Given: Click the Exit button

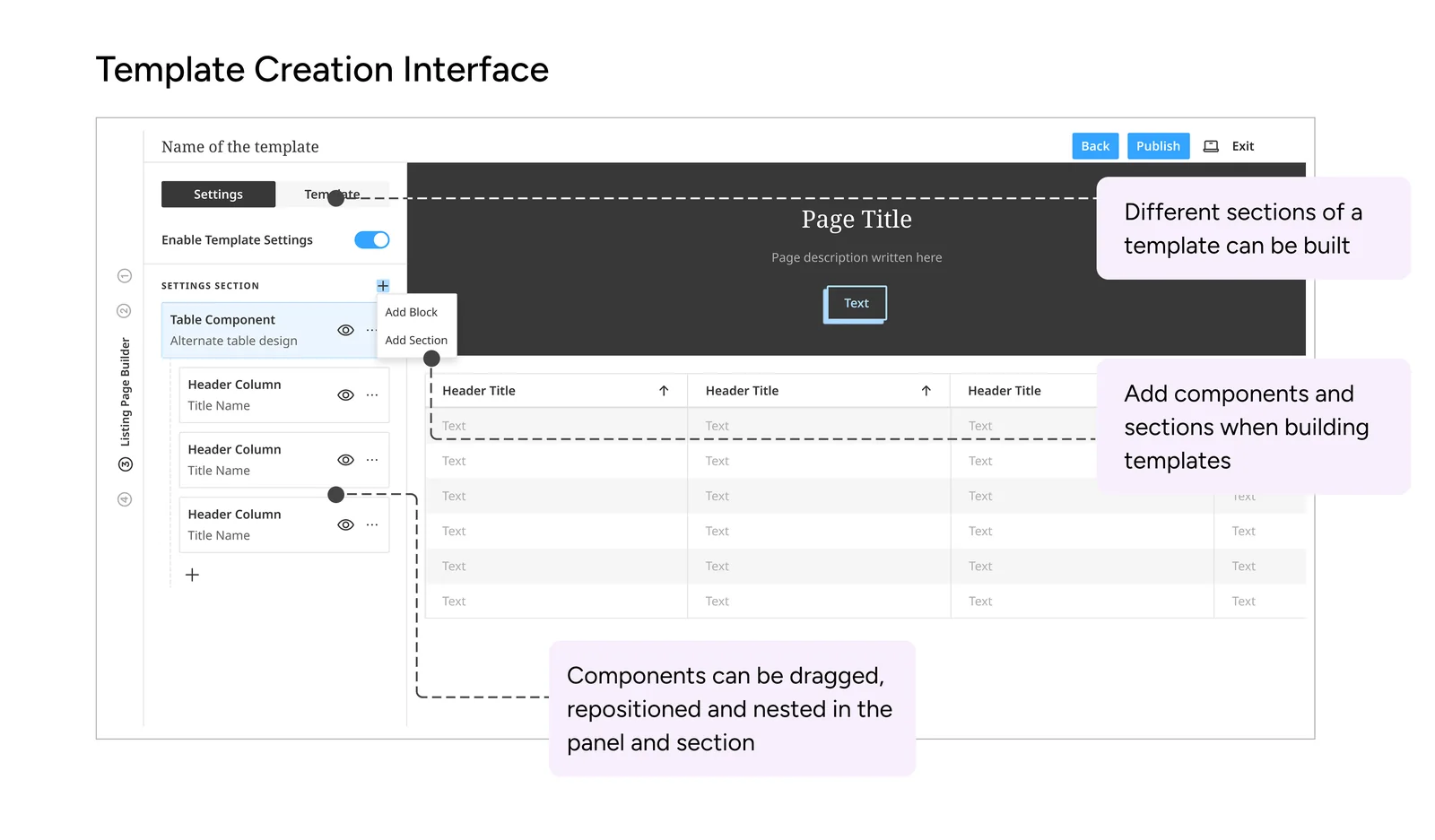Looking at the screenshot, I should click(1242, 146).
